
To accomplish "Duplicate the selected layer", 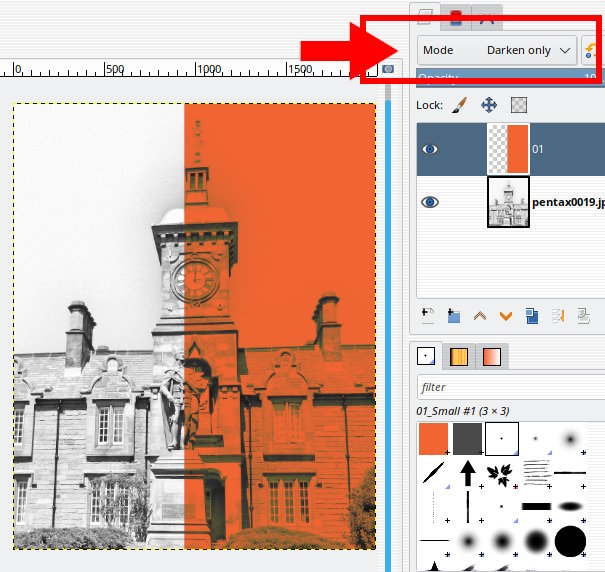I will (x=531, y=316).
